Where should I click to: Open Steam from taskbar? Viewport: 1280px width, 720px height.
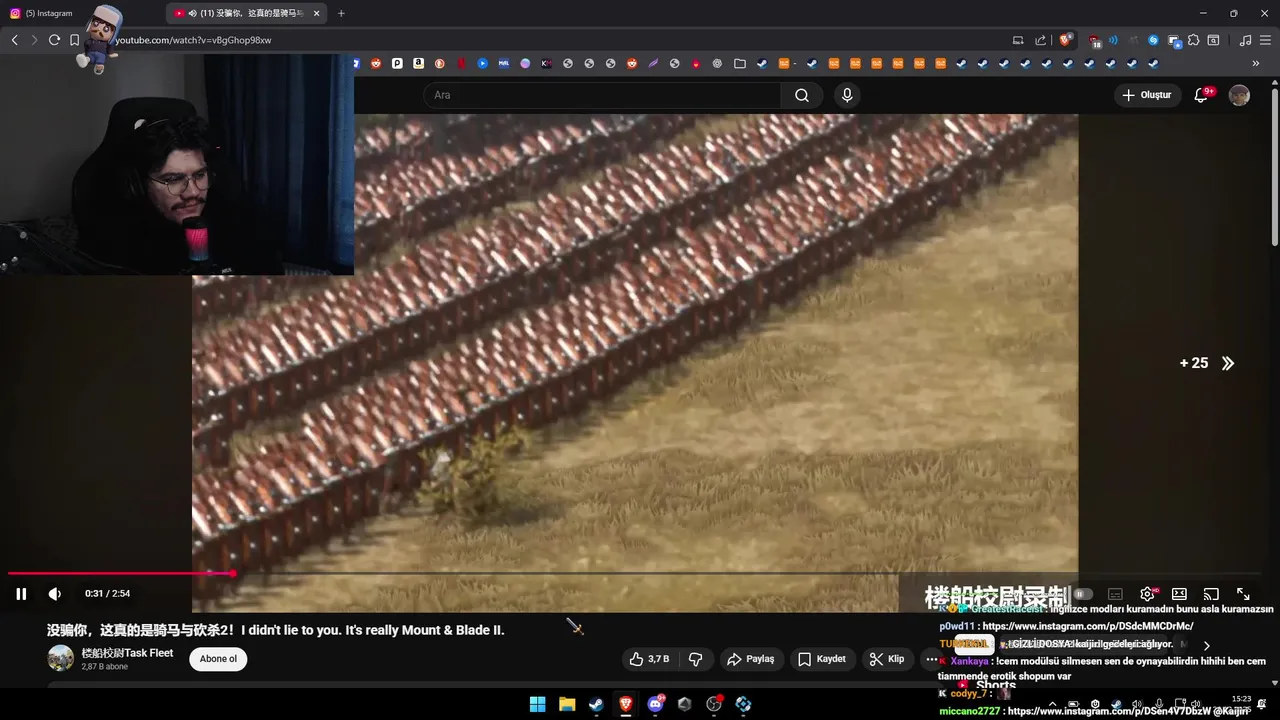596,704
